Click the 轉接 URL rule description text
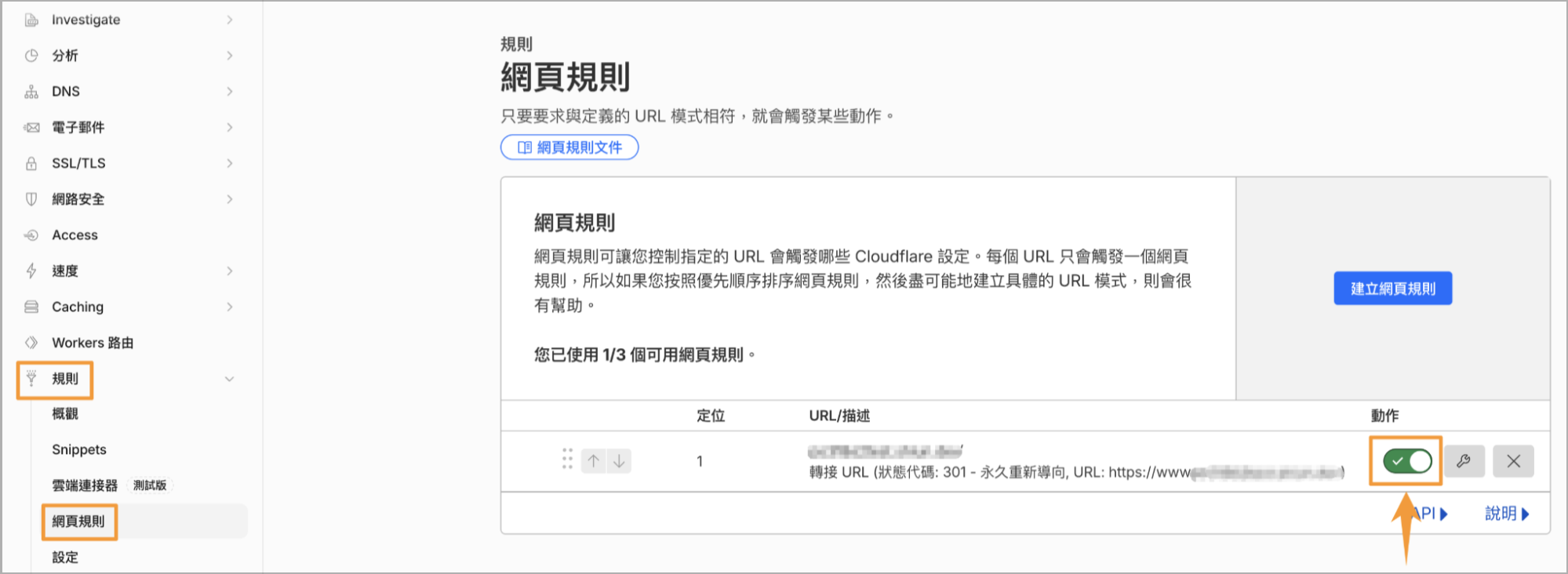The height and width of the screenshot is (574, 1568). click(x=1077, y=472)
